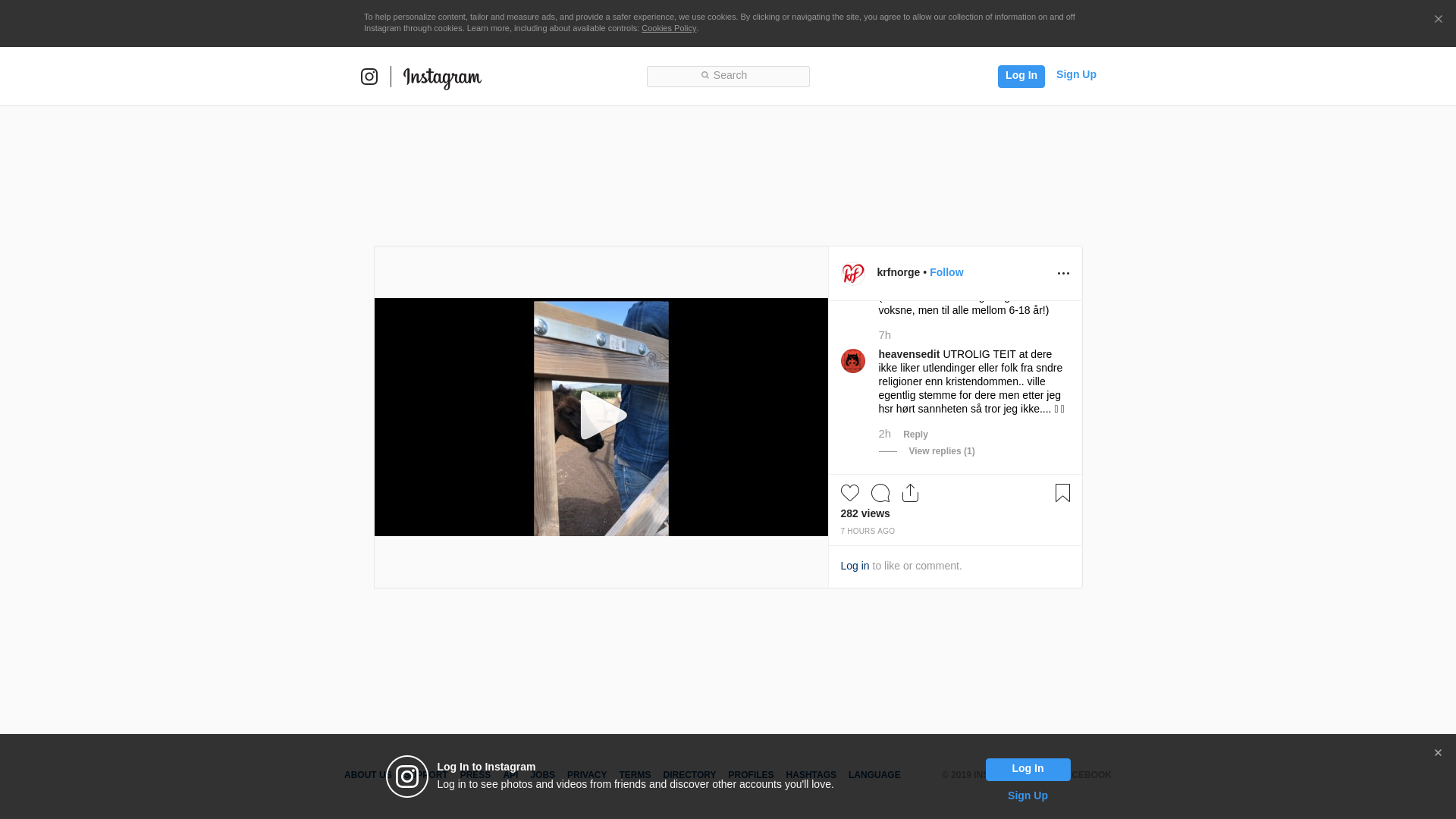Expand View replies (1)
This screenshot has width=1456, height=819.
[942, 452]
